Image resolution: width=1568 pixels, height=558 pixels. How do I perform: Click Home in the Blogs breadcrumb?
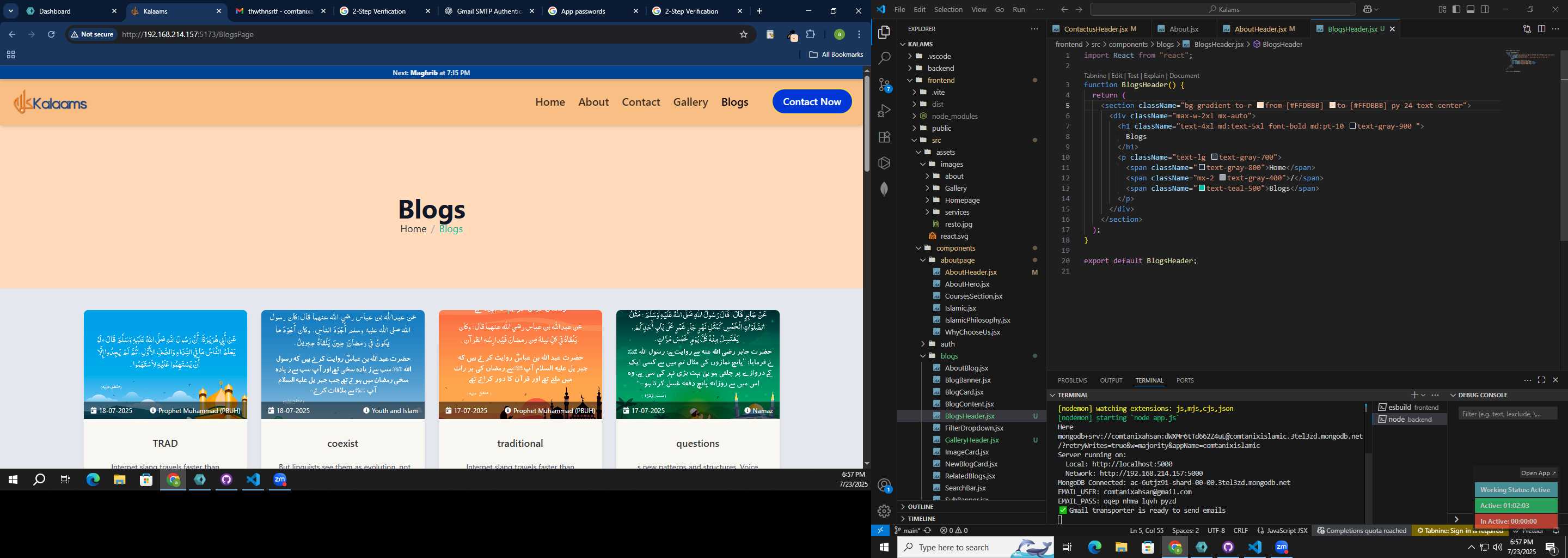413,229
